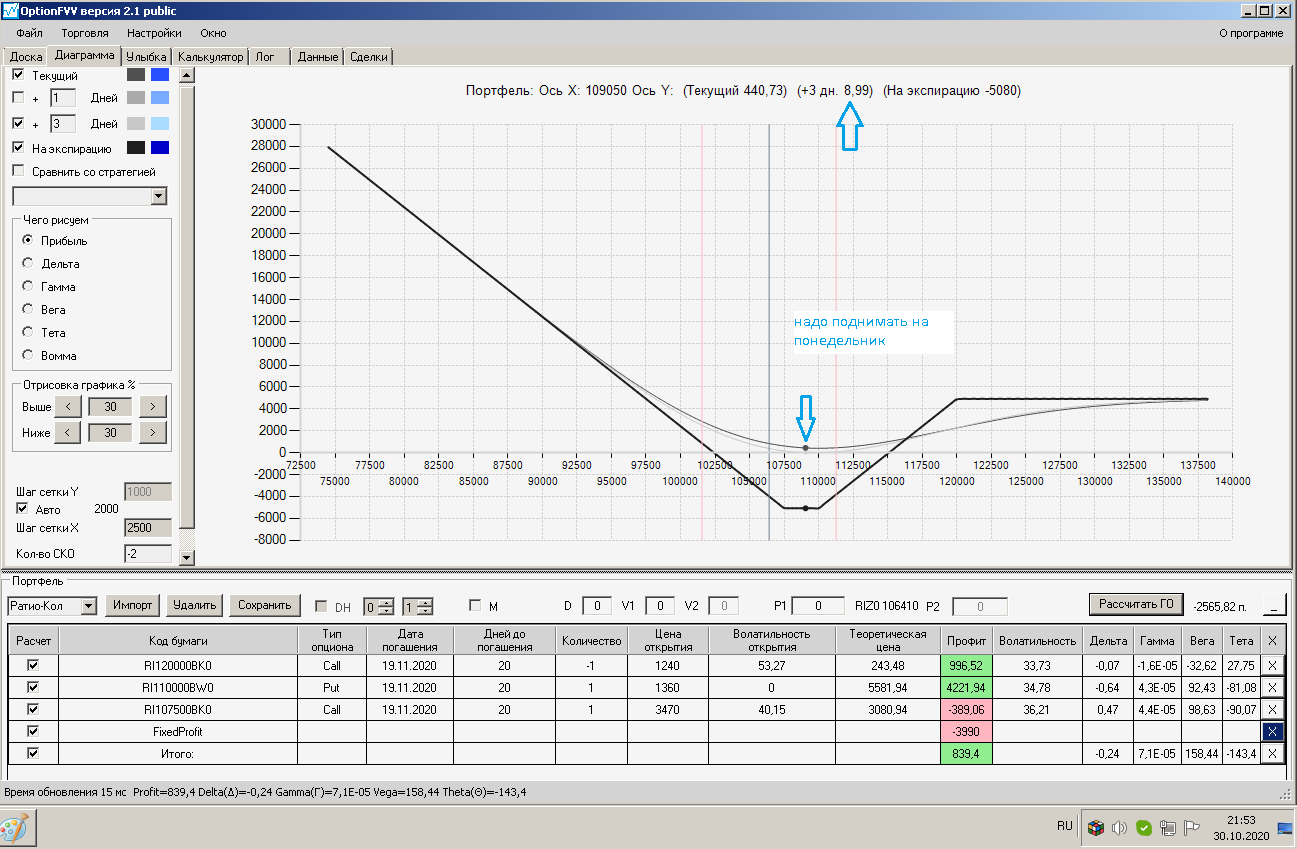
Task: Click the Шаг сетки X input field
Action: [x=148, y=527]
